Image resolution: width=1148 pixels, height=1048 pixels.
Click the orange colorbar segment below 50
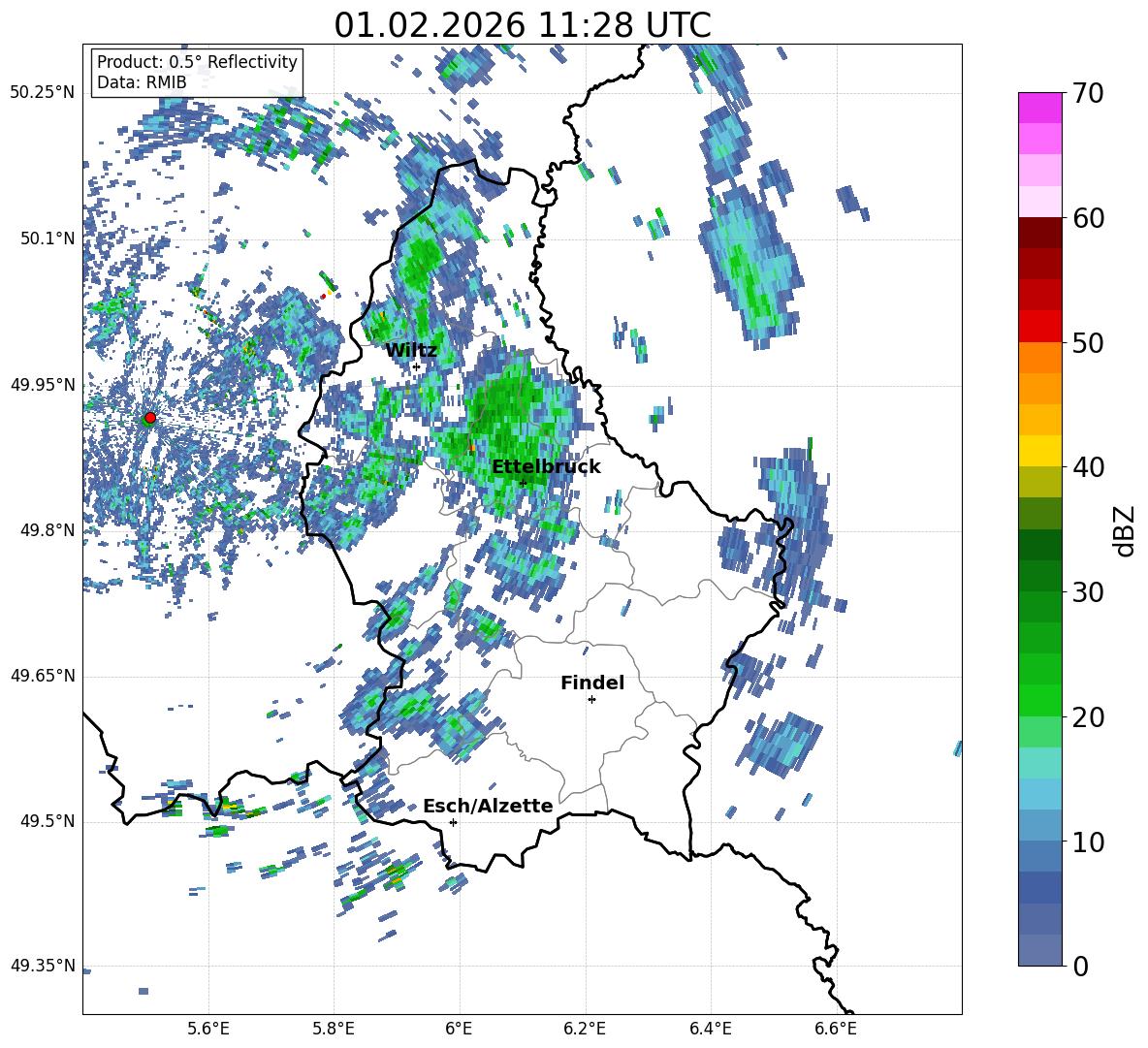click(x=1040, y=358)
